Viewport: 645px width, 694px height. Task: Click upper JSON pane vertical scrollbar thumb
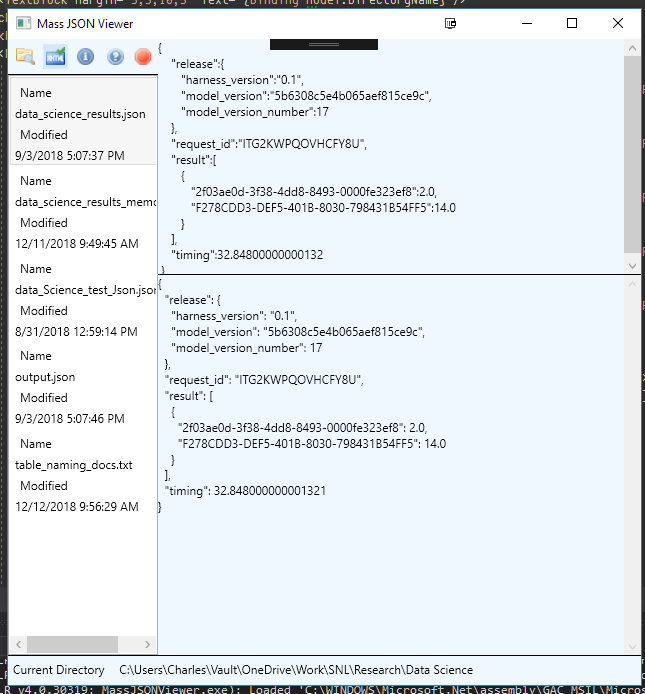point(632,154)
